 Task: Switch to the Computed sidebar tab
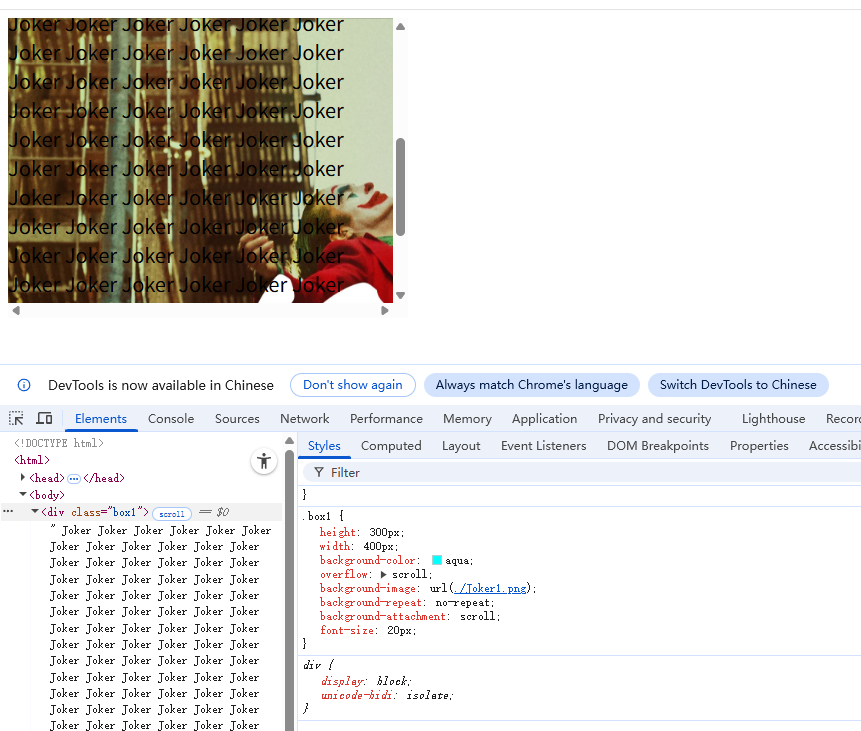click(x=391, y=445)
